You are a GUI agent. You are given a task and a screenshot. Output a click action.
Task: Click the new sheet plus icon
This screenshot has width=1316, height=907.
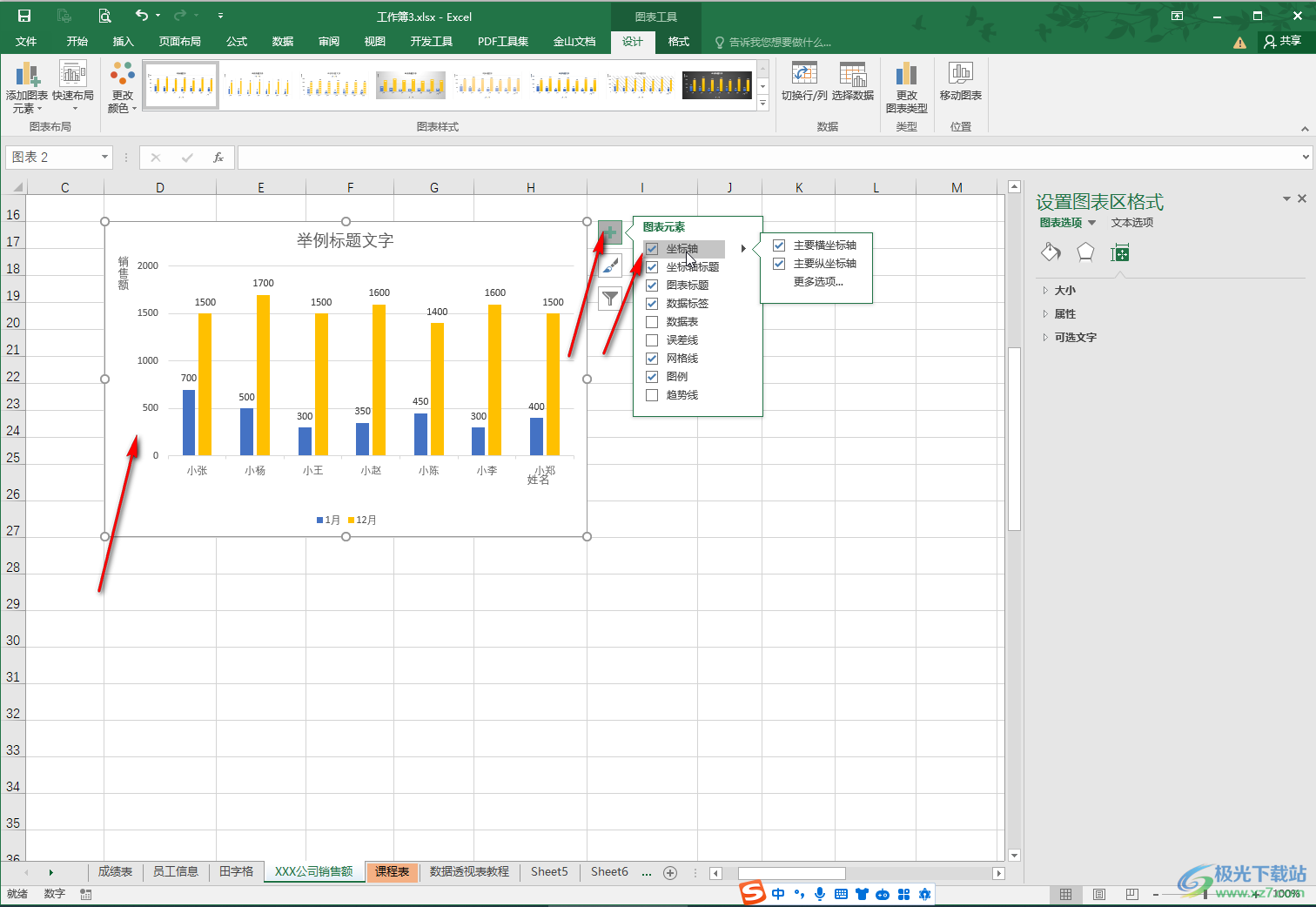(x=670, y=872)
